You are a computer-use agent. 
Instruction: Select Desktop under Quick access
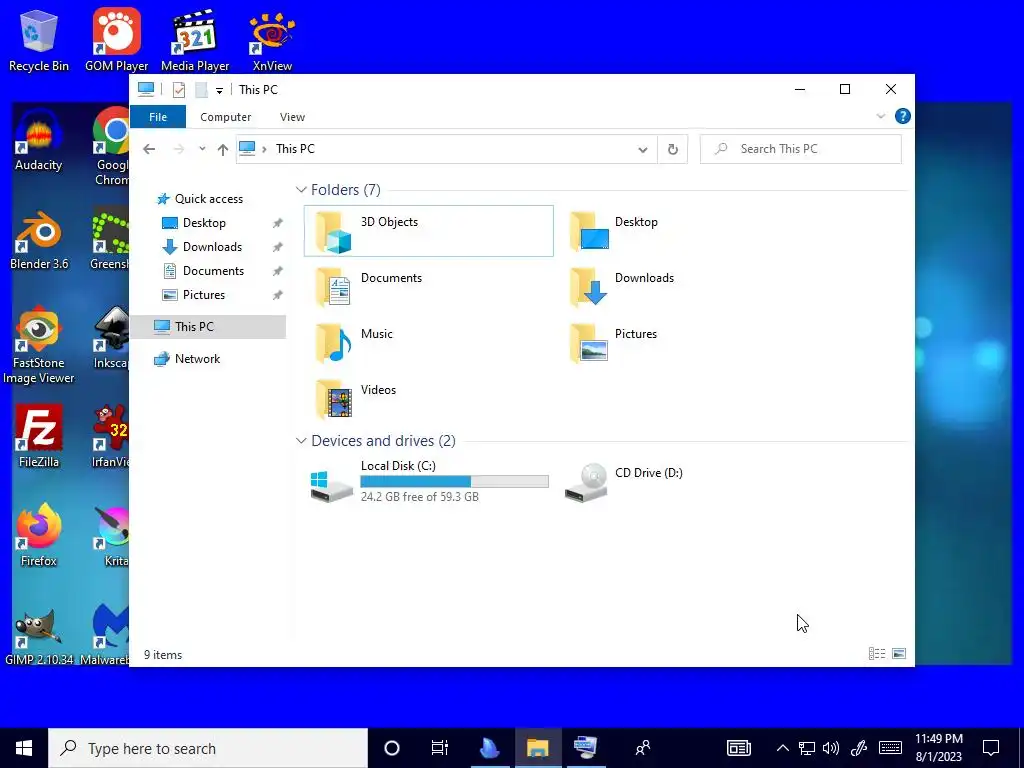point(208,223)
